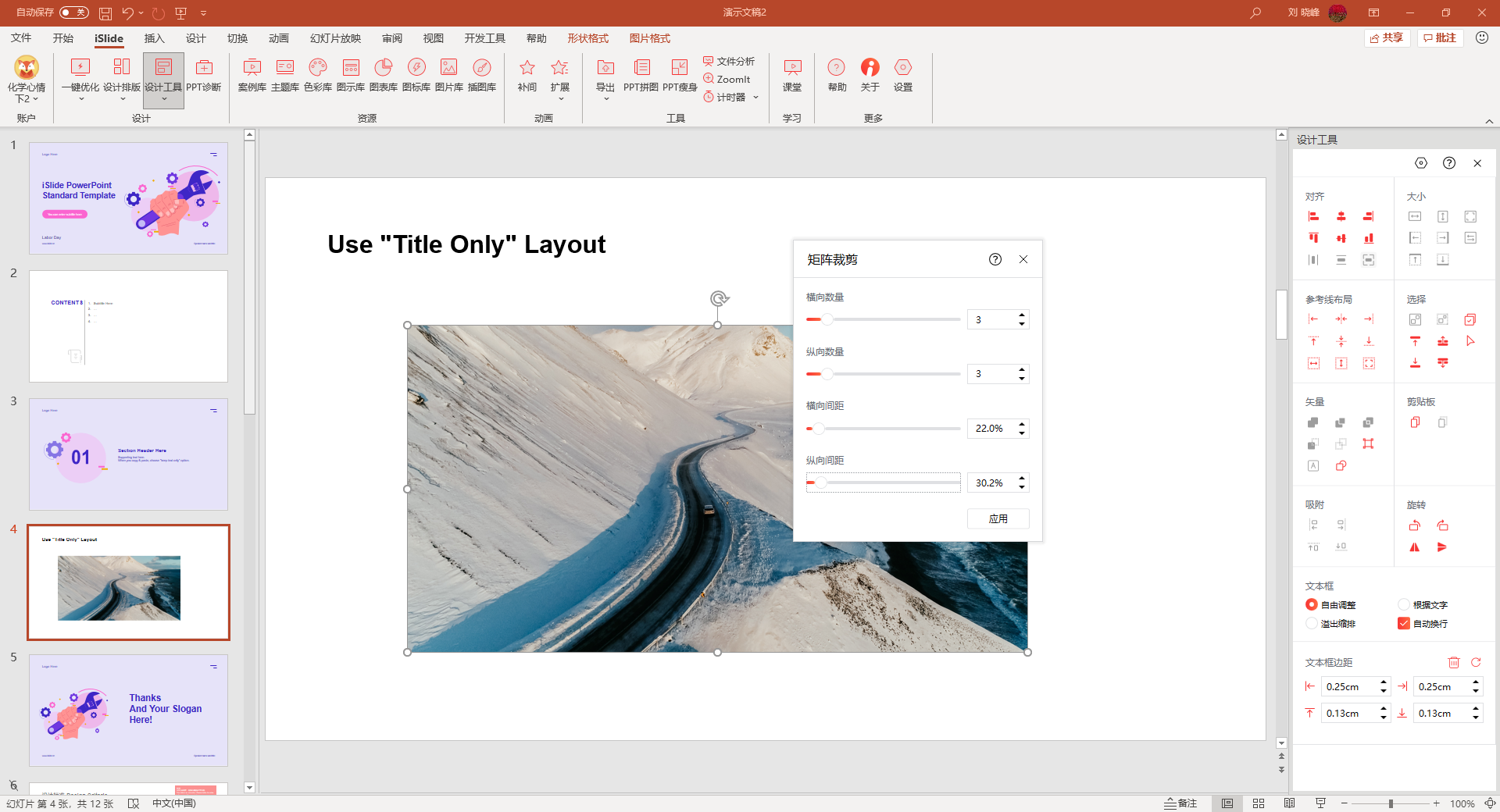The image size is (1500, 812).
Task: Click the 横向数量 slider track
Action: (x=883, y=319)
